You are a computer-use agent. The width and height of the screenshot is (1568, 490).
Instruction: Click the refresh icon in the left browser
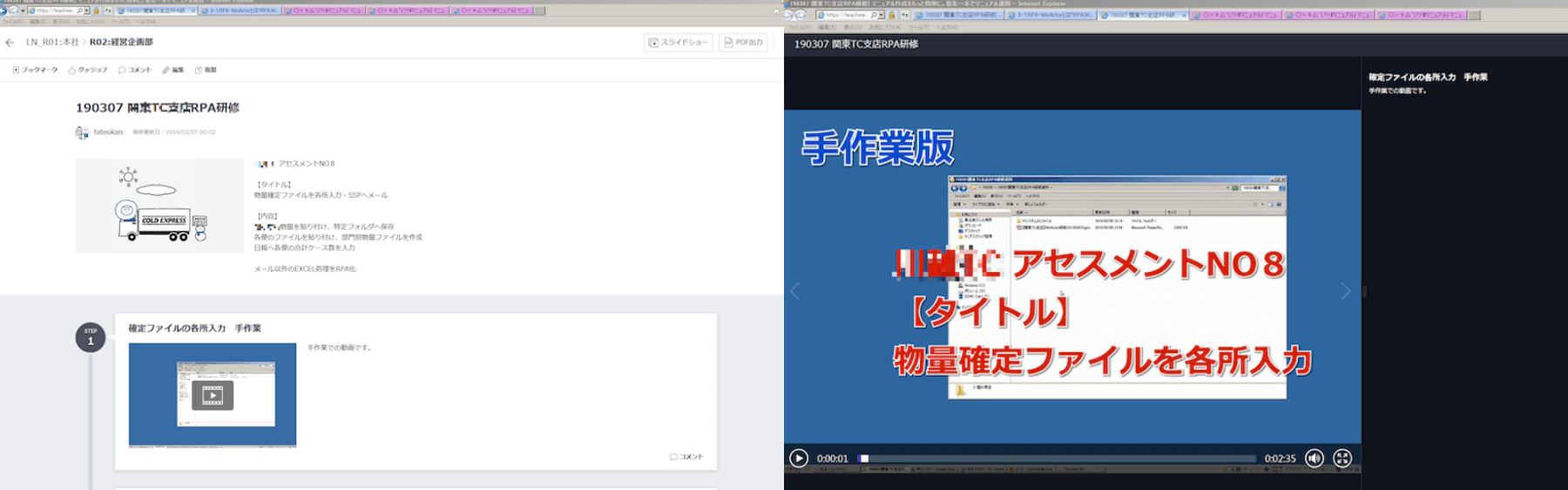pyautogui.click(x=109, y=11)
